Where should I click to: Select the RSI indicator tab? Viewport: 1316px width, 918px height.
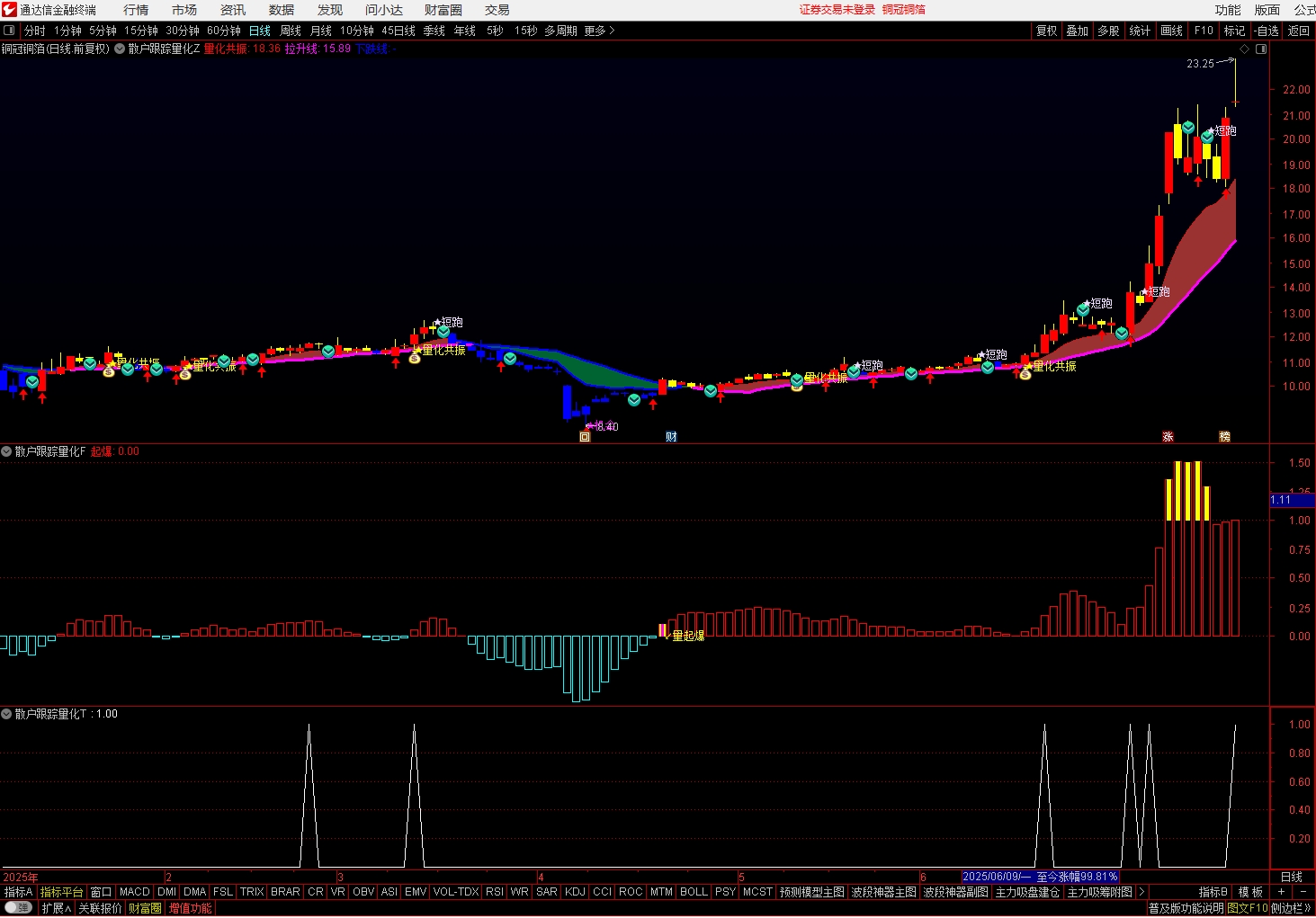pos(495,892)
